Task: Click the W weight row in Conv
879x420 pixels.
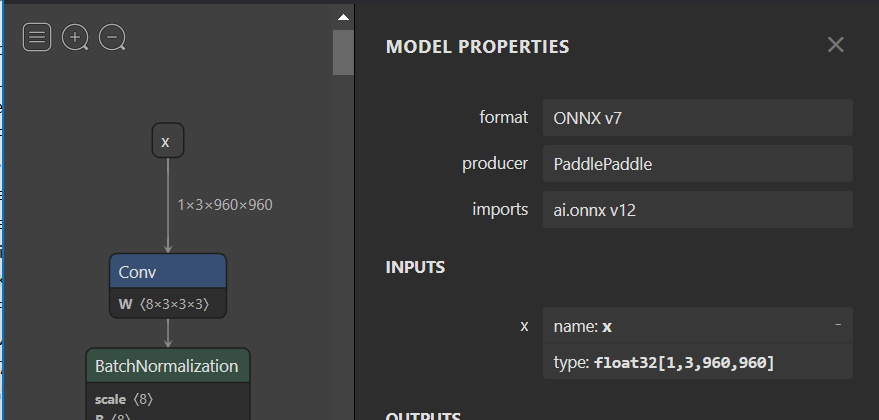Action: tap(167, 303)
